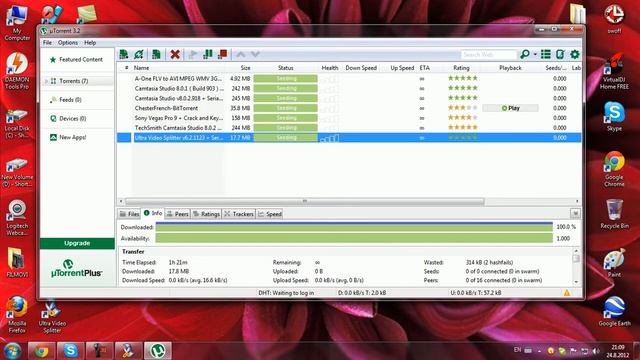Click the Transfer panel scroll up arrow
The image size is (640, 360).
576,251
